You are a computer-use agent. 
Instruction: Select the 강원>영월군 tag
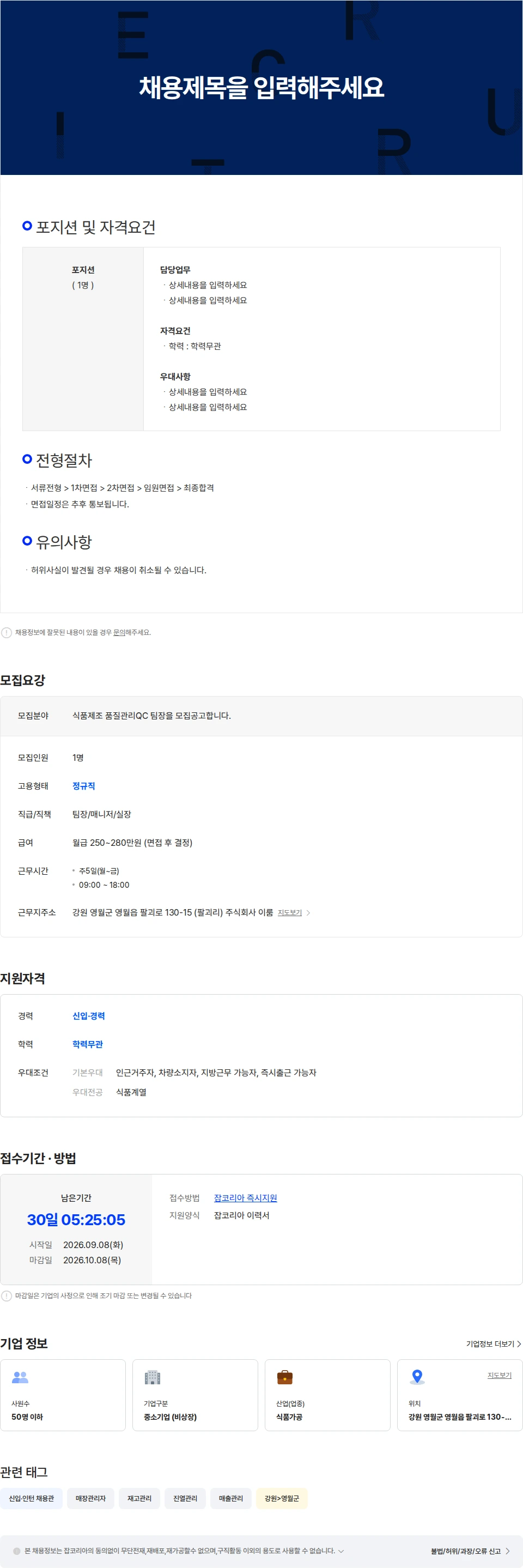click(282, 1498)
